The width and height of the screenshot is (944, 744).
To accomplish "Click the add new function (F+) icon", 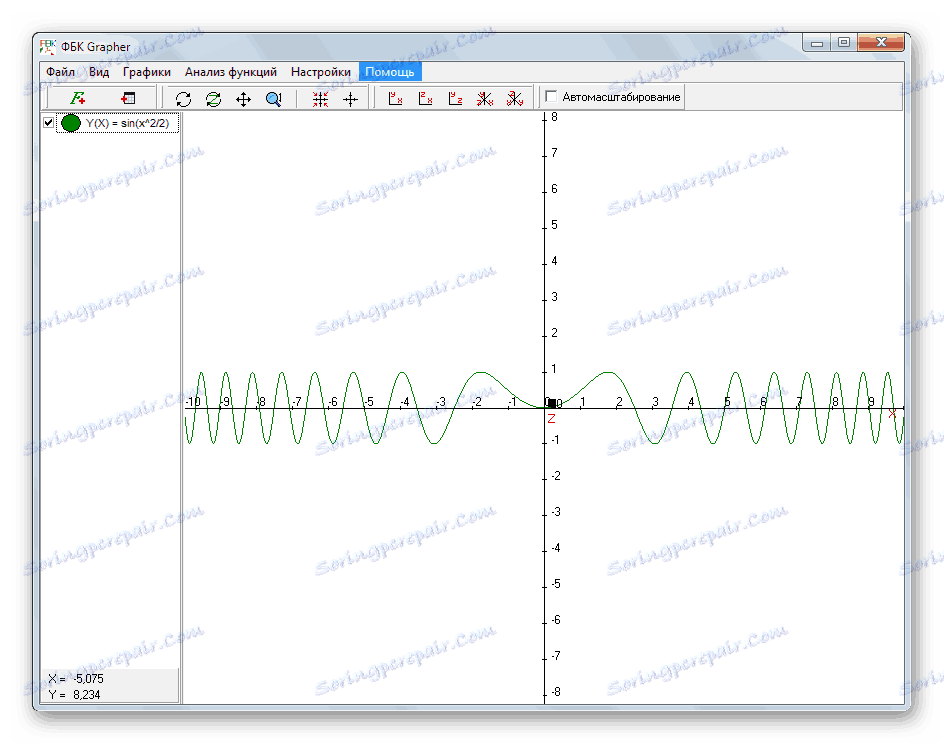I will [77, 98].
